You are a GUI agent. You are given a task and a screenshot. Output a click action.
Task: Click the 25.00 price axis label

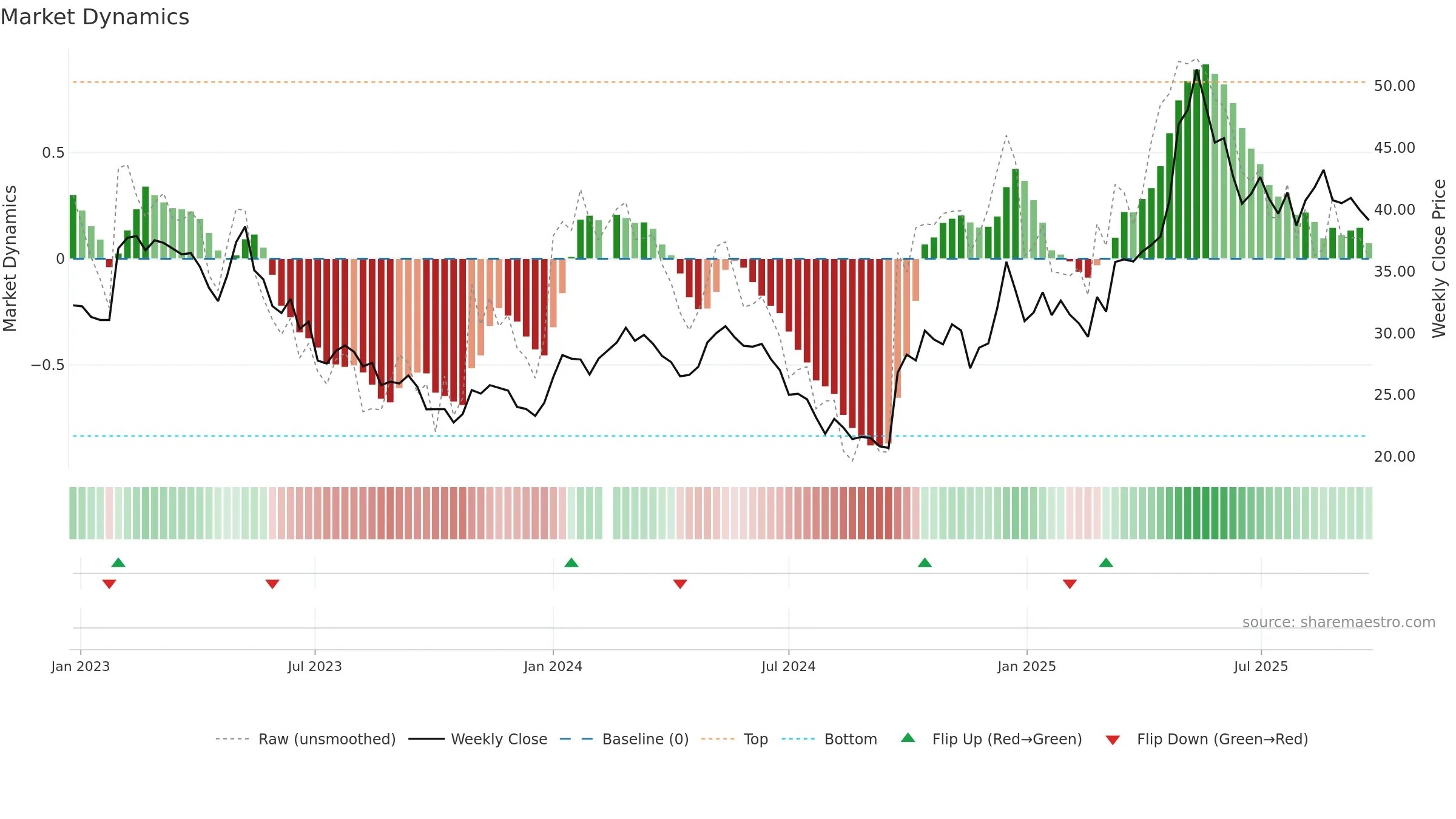pos(1395,395)
